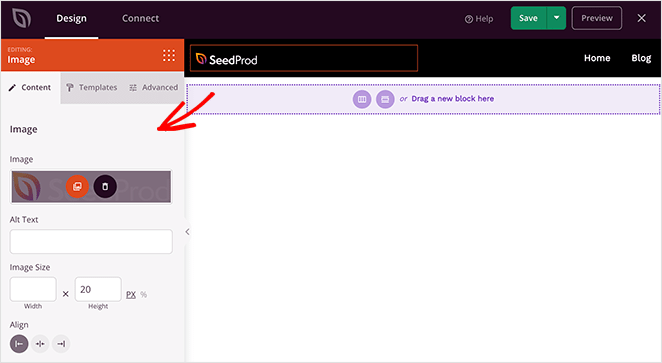This screenshot has width=662, height=363.
Task: Align the image left
Action: tap(19, 344)
